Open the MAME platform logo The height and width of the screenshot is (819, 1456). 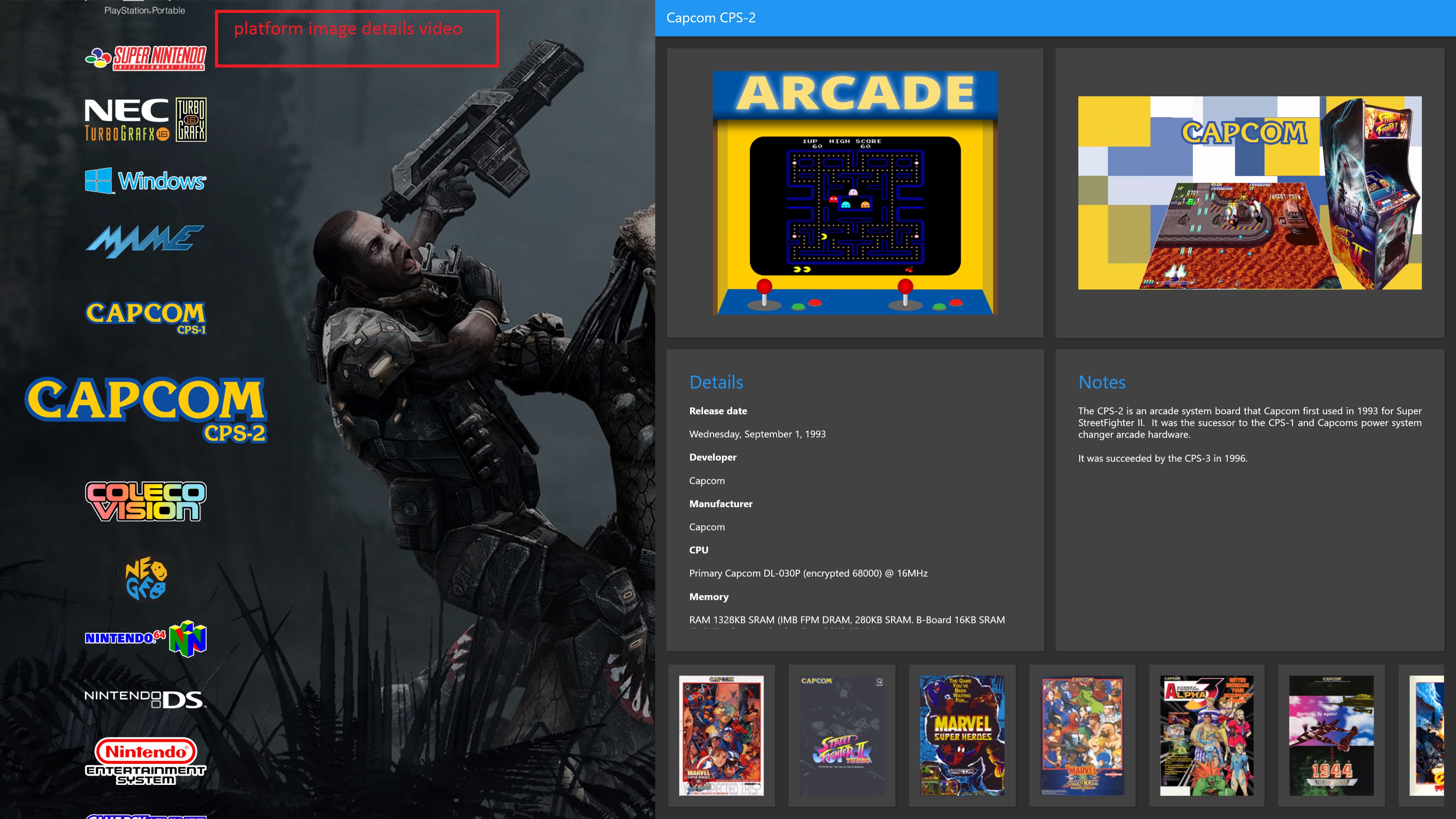[x=145, y=242]
